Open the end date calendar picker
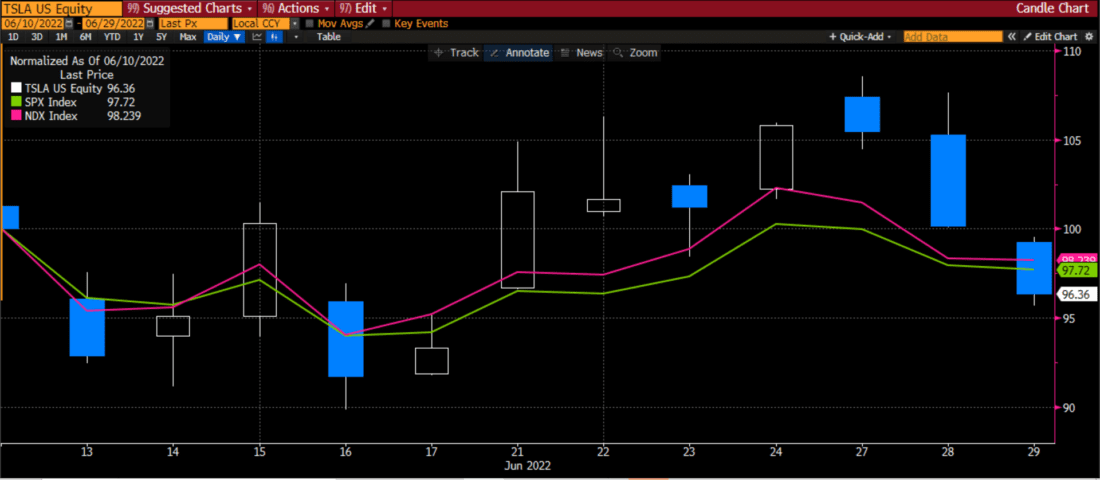This screenshot has height=480, width=1100. pyautogui.click(x=148, y=23)
